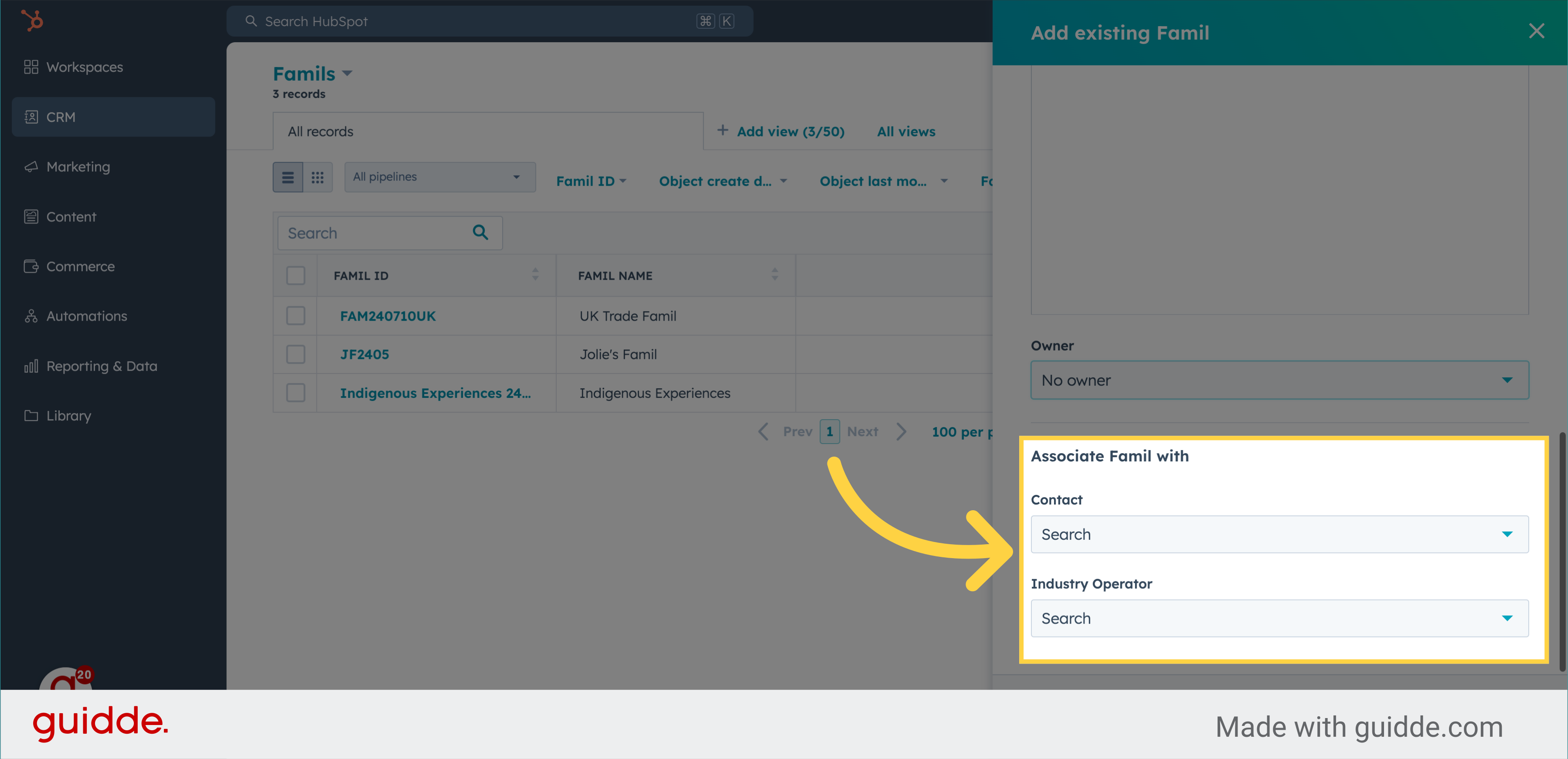Navigate to Automations
This screenshot has height=759, width=1568.
click(86, 315)
